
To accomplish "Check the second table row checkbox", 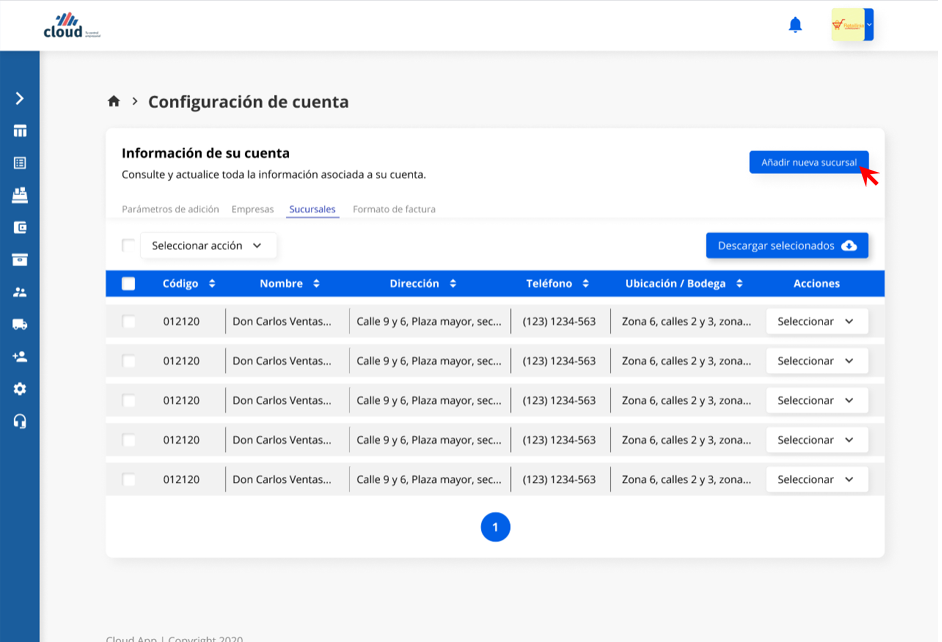I will point(129,361).
